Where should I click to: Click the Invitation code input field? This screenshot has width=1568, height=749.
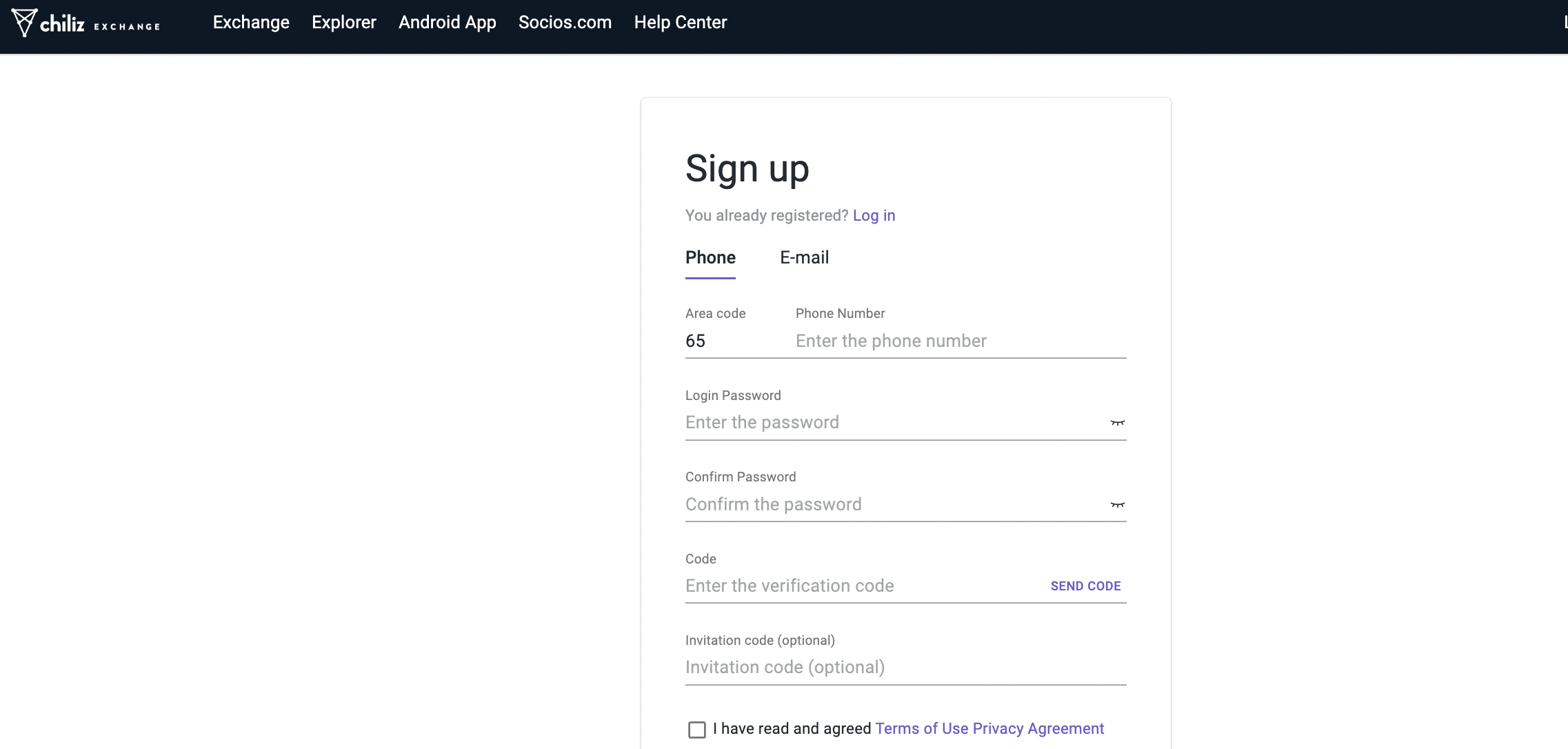coord(905,668)
